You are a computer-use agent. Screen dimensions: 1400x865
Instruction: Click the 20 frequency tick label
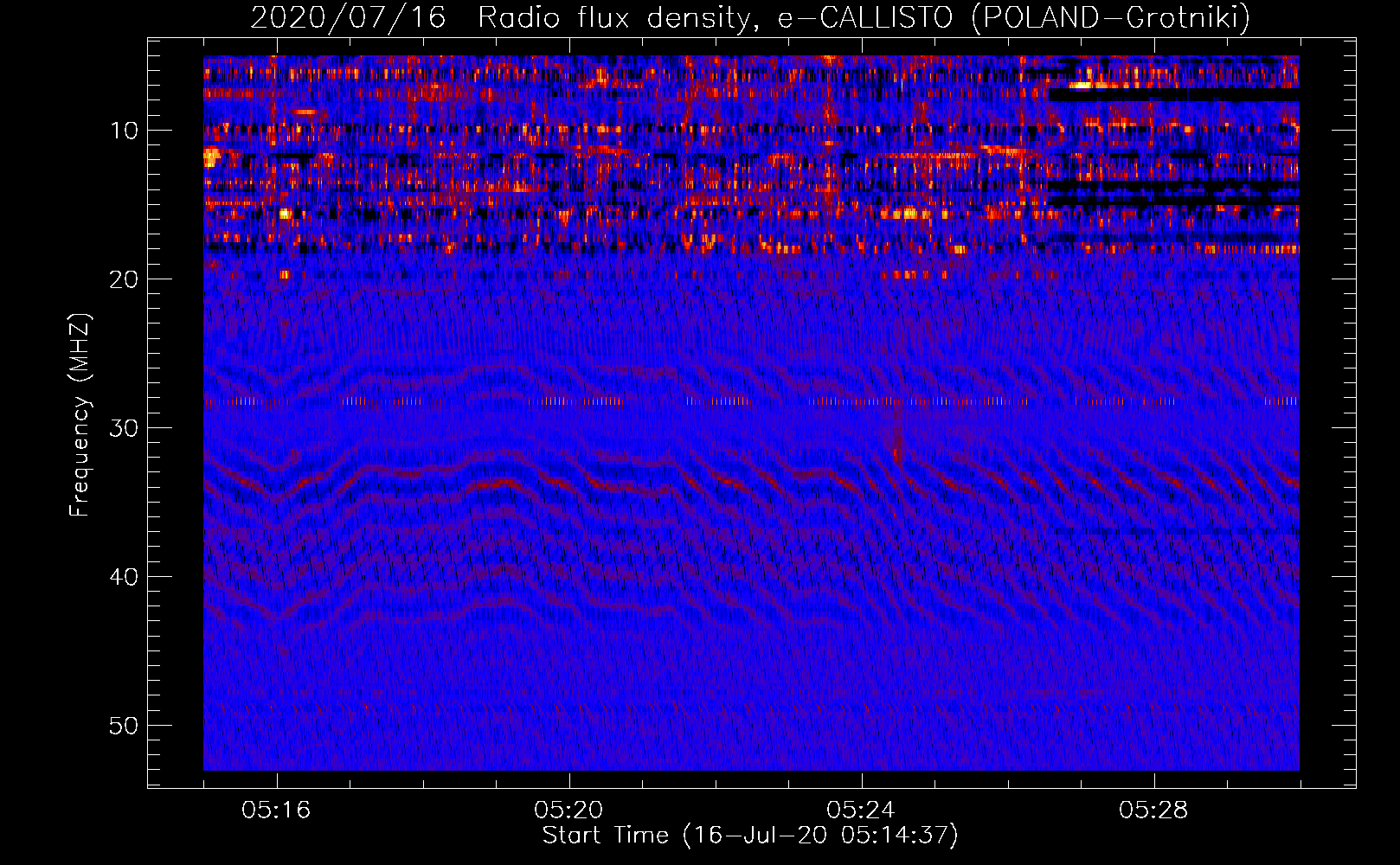point(125,279)
